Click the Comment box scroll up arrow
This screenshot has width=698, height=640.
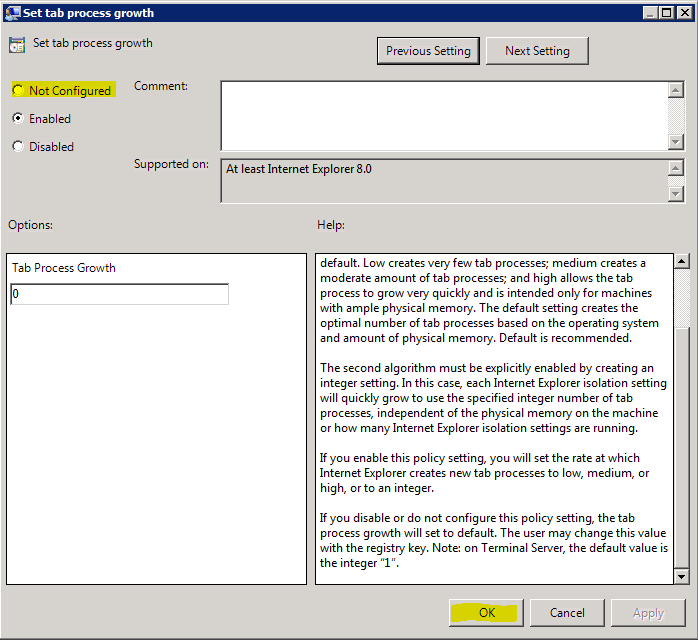(676, 90)
